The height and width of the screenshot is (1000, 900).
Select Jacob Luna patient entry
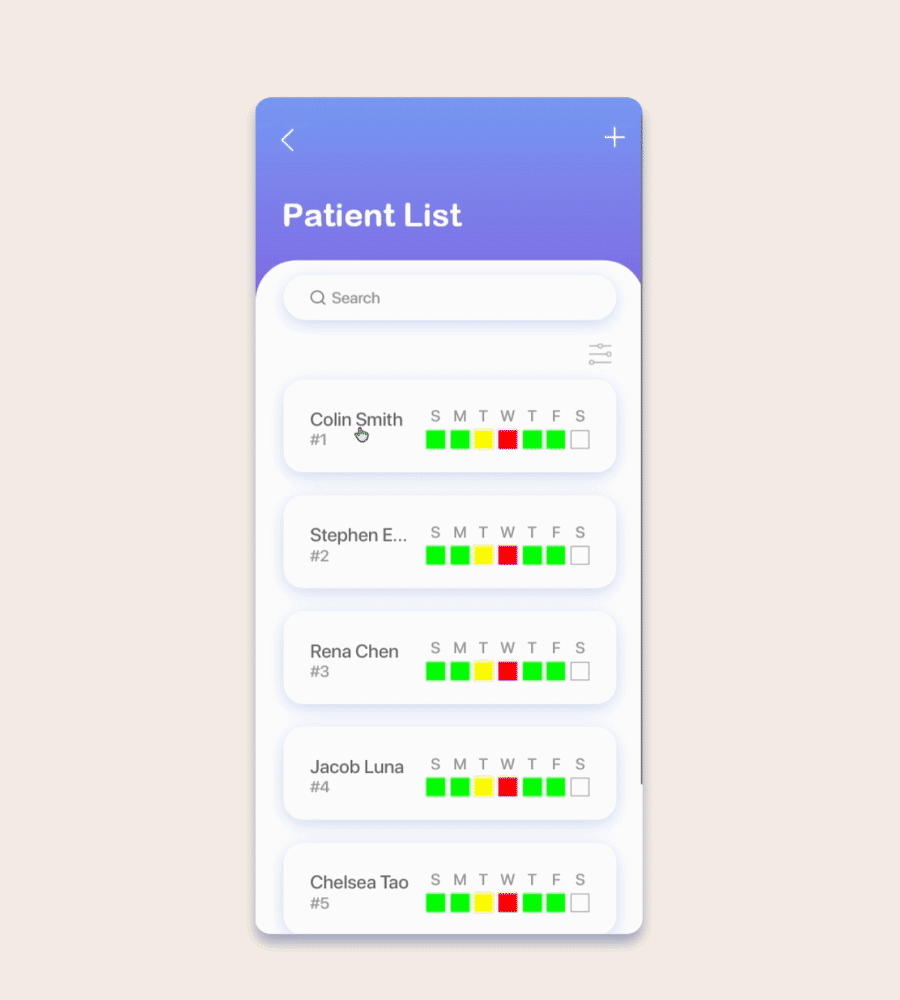pyautogui.click(x=450, y=774)
